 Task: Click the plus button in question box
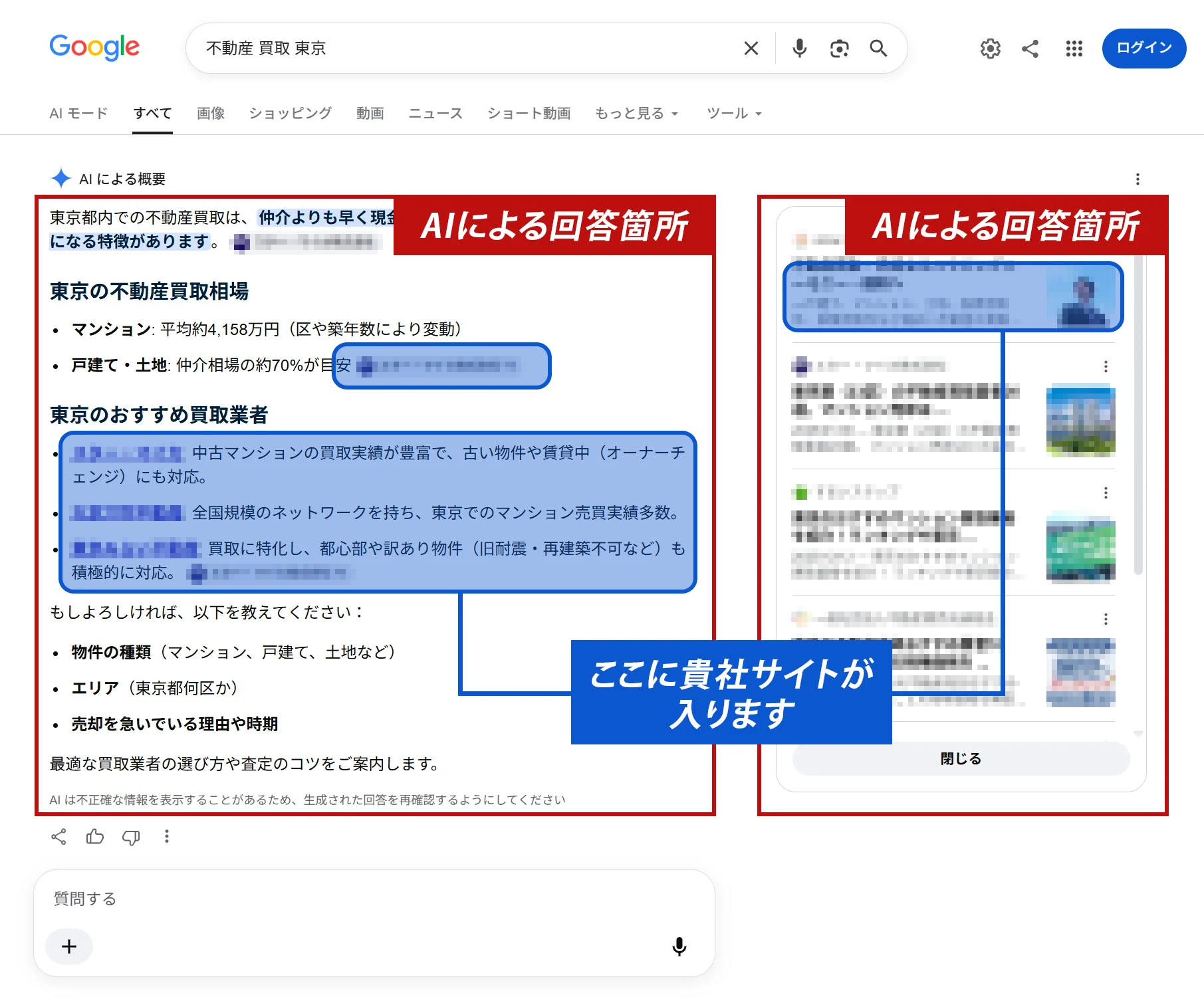click(x=69, y=946)
